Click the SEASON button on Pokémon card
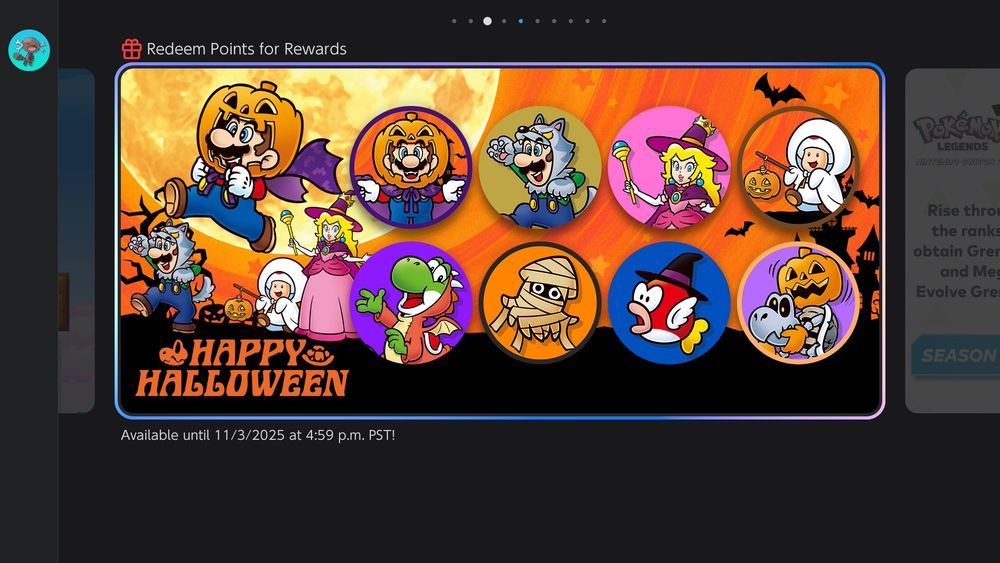This screenshot has width=1000, height=563. [956, 356]
